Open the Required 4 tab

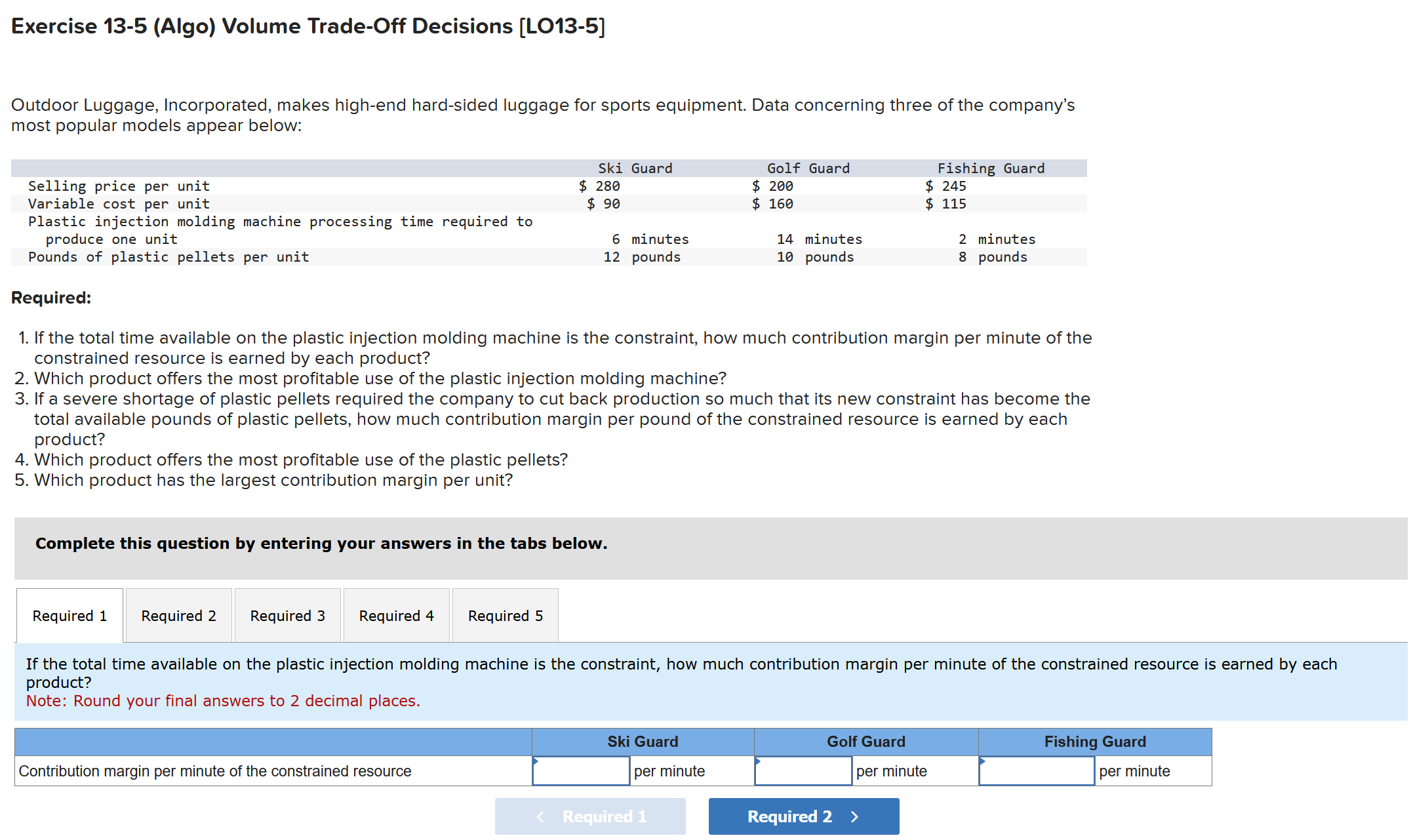395,615
